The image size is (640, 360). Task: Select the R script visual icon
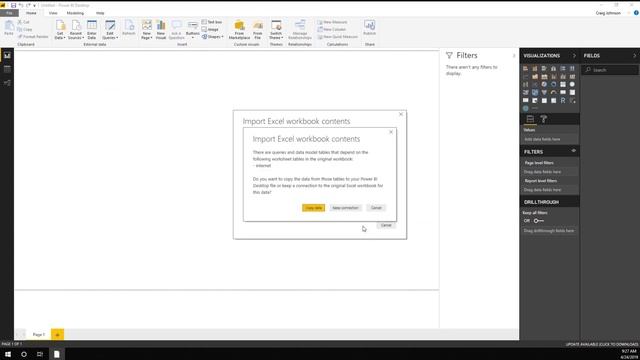pos(563,100)
